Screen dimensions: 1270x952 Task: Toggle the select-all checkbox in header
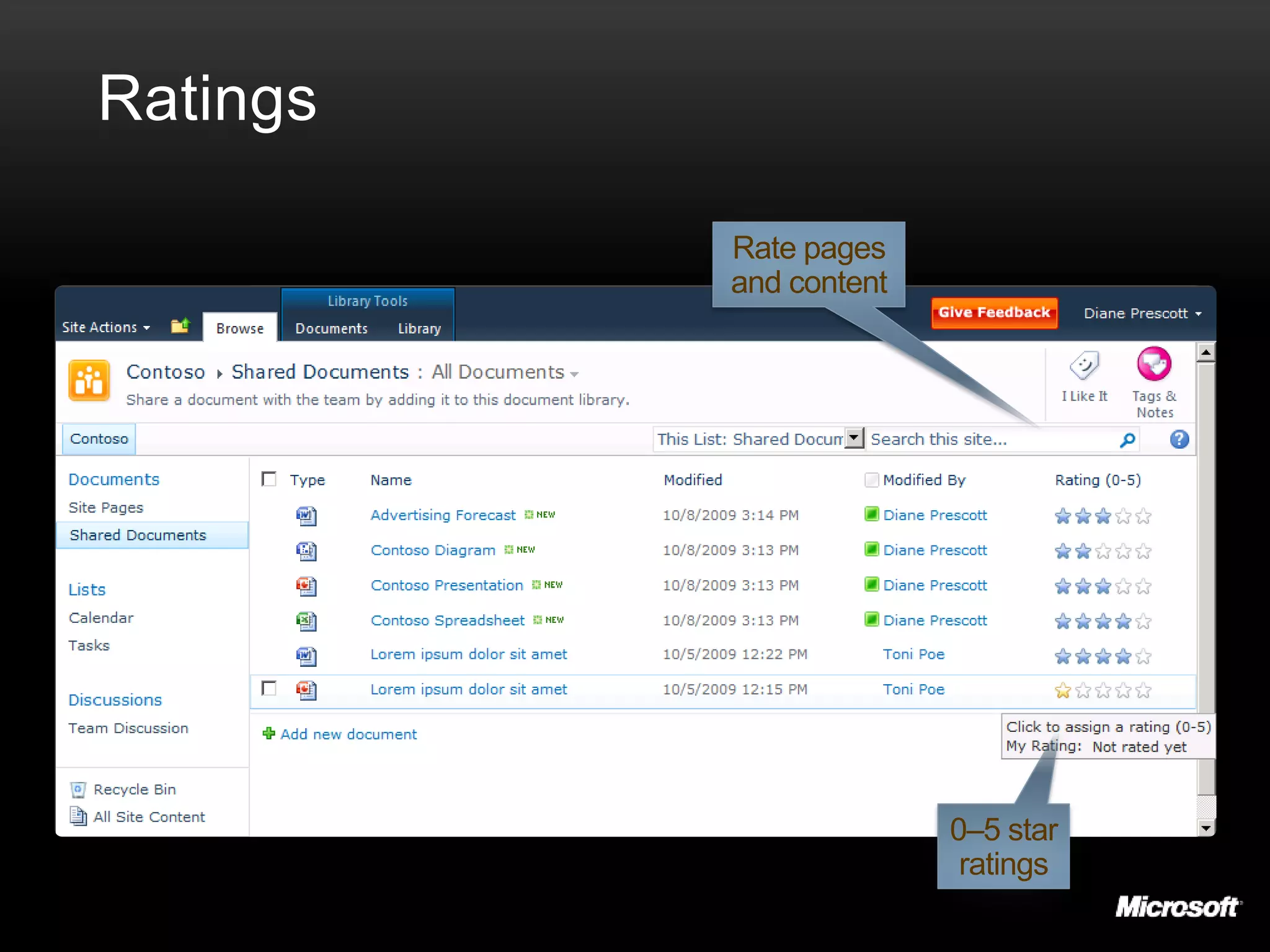point(269,479)
